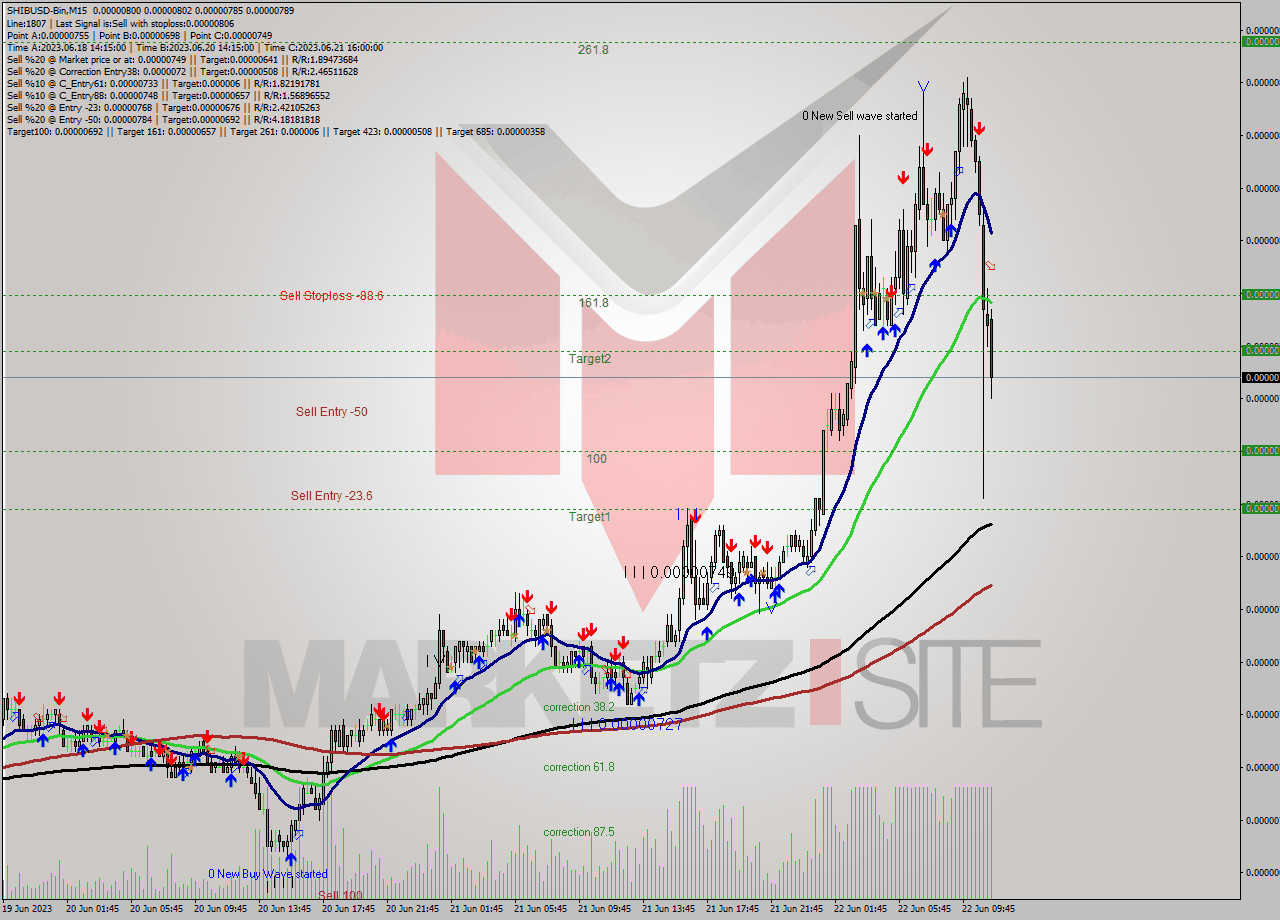Click the '21 Jun 05:45' time axis label

tap(541, 909)
